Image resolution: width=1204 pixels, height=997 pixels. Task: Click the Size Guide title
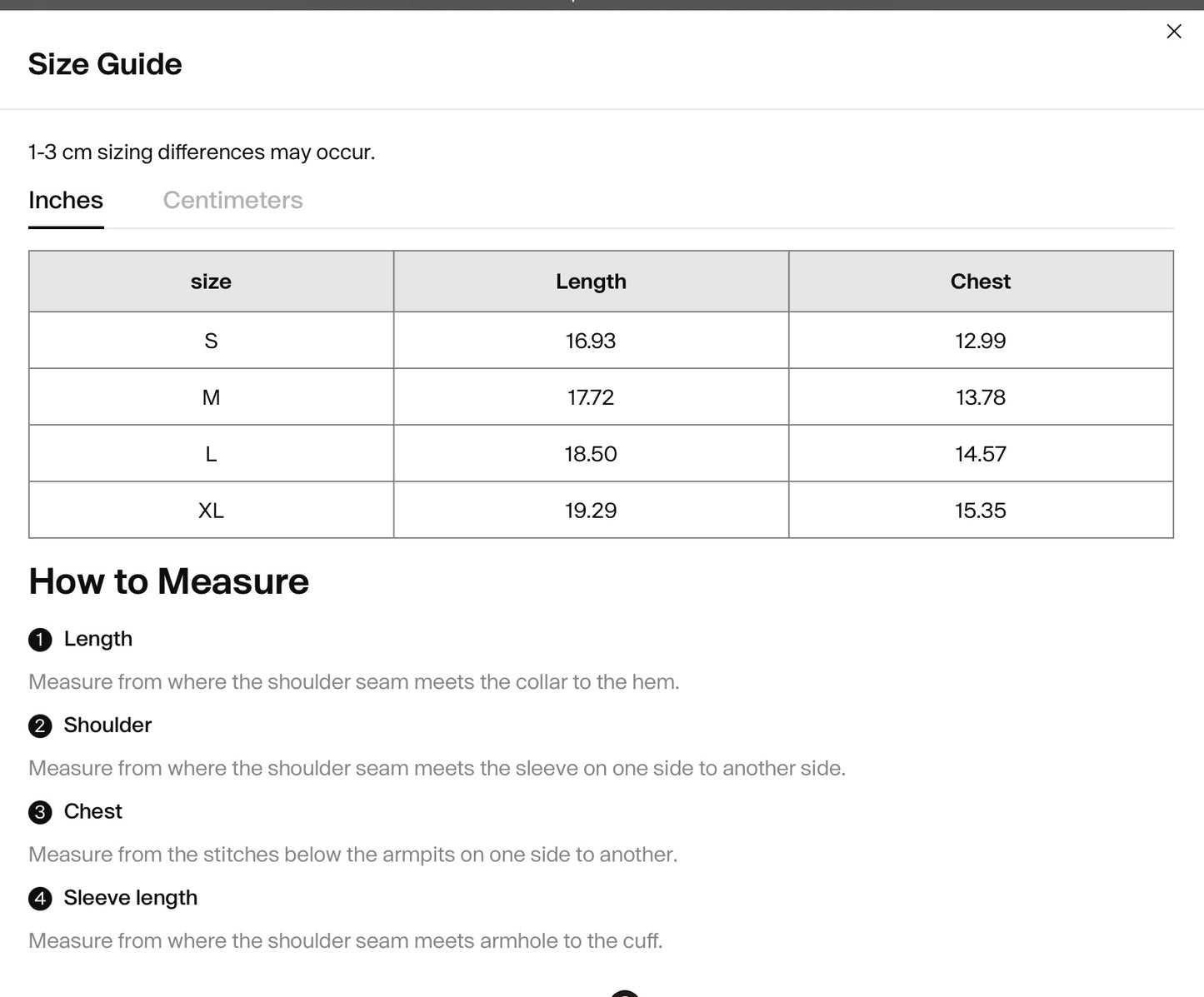click(x=105, y=64)
